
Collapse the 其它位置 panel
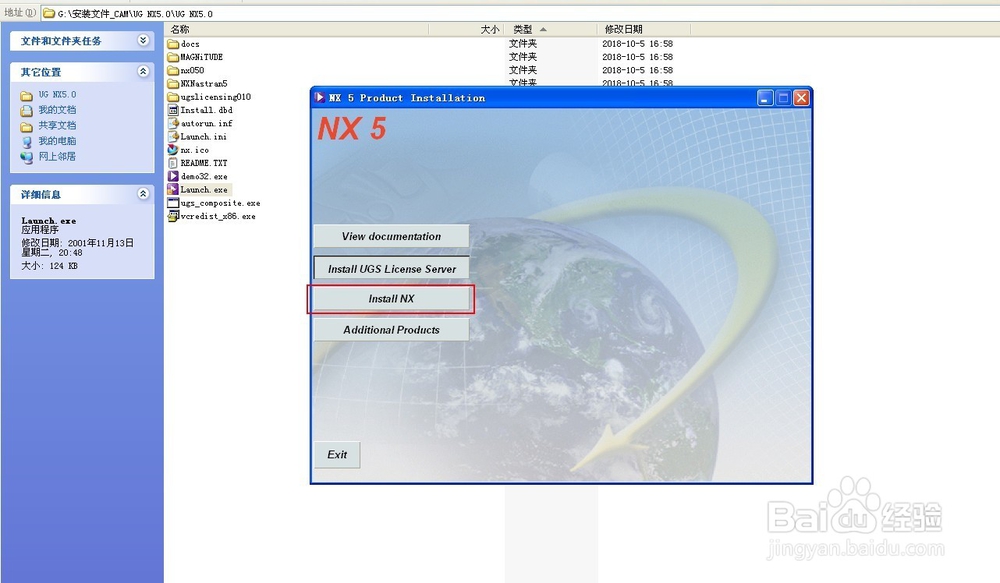coord(143,71)
